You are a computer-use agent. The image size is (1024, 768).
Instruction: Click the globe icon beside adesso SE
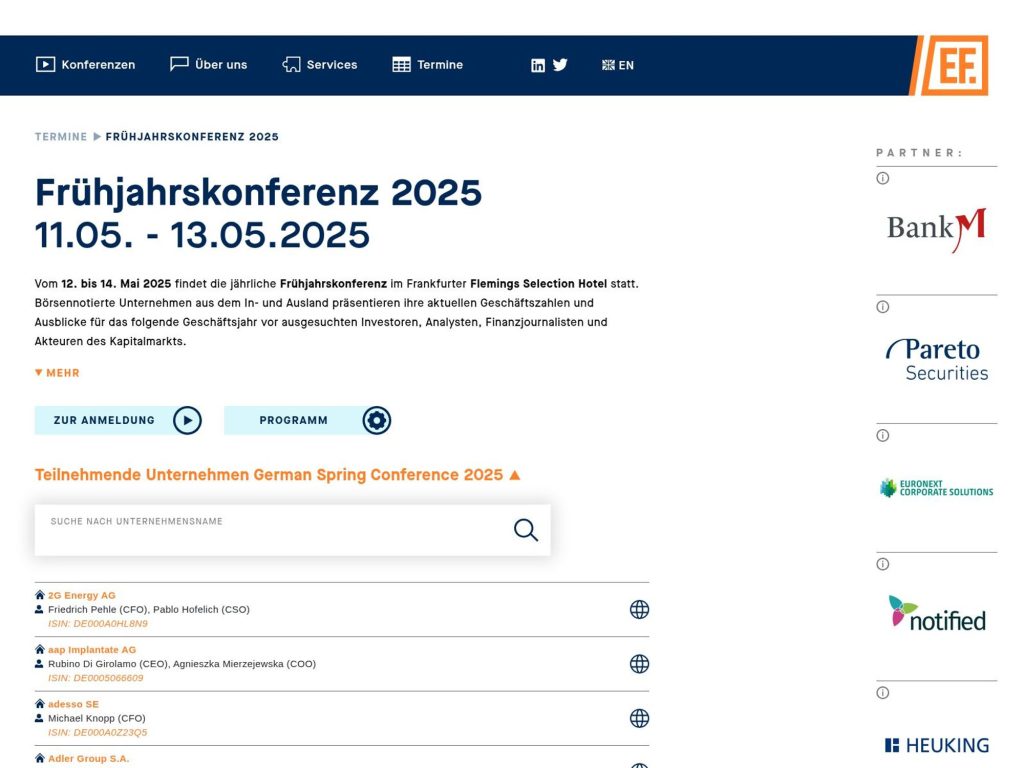click(639, 717)
